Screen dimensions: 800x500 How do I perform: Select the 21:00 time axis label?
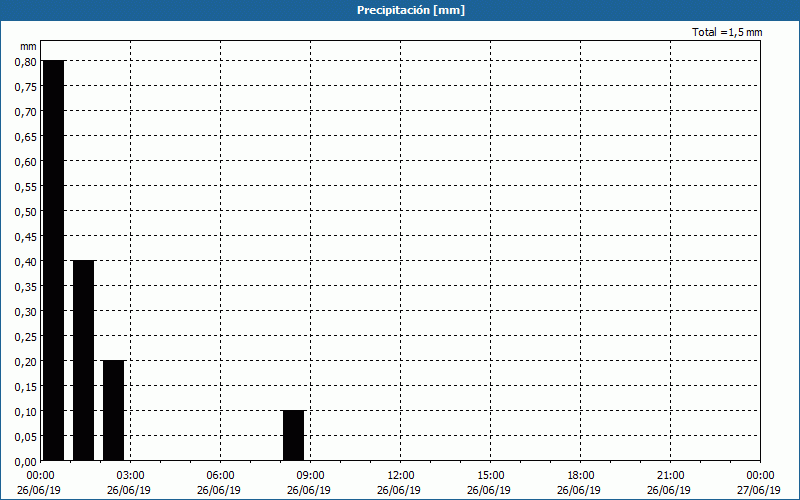(671, 475)
